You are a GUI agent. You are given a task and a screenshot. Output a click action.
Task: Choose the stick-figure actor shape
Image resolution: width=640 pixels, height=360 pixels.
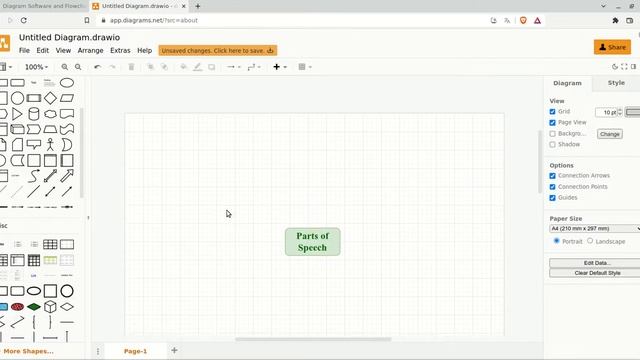point(50,144)
